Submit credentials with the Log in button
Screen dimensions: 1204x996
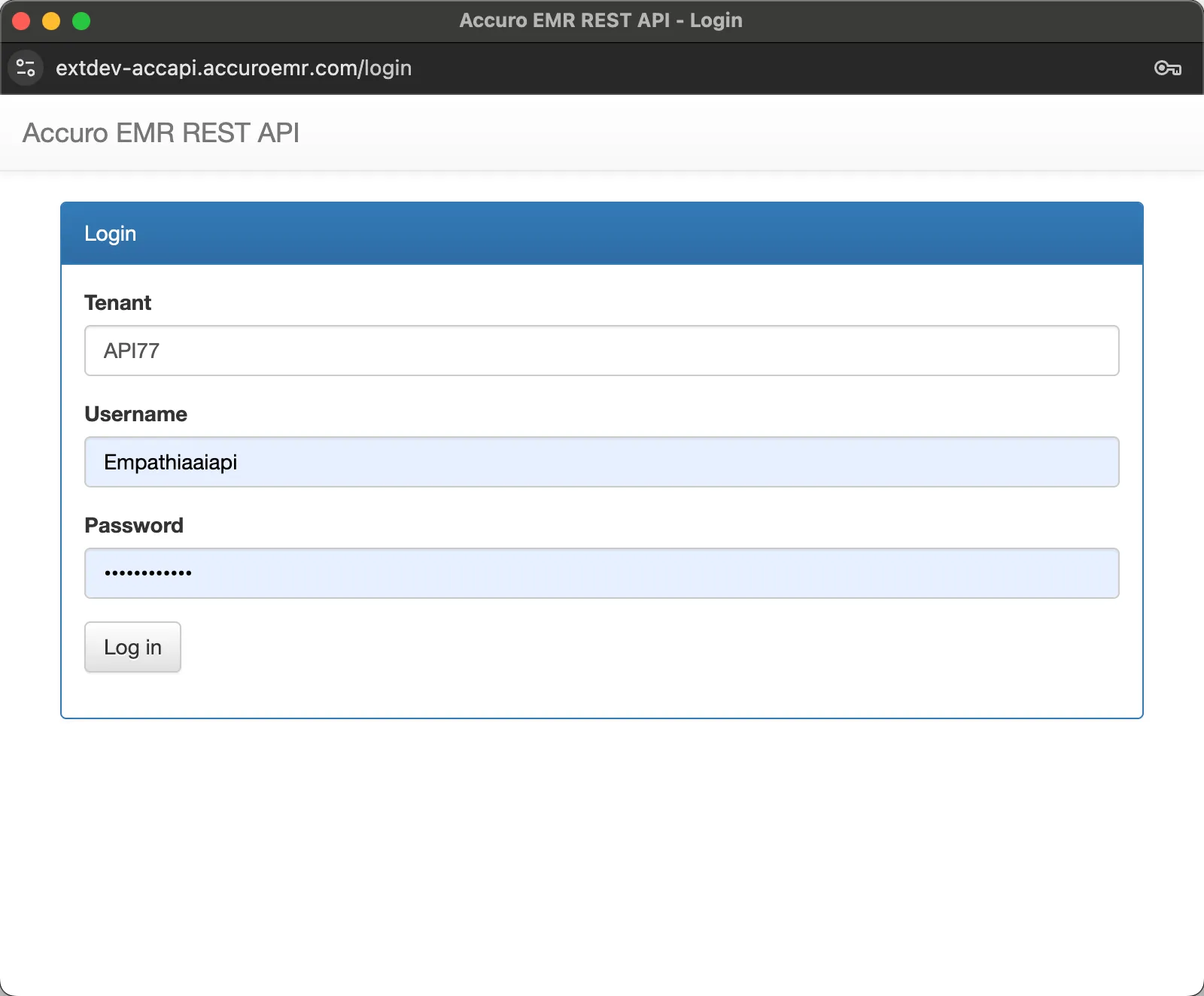pos(132,647)
